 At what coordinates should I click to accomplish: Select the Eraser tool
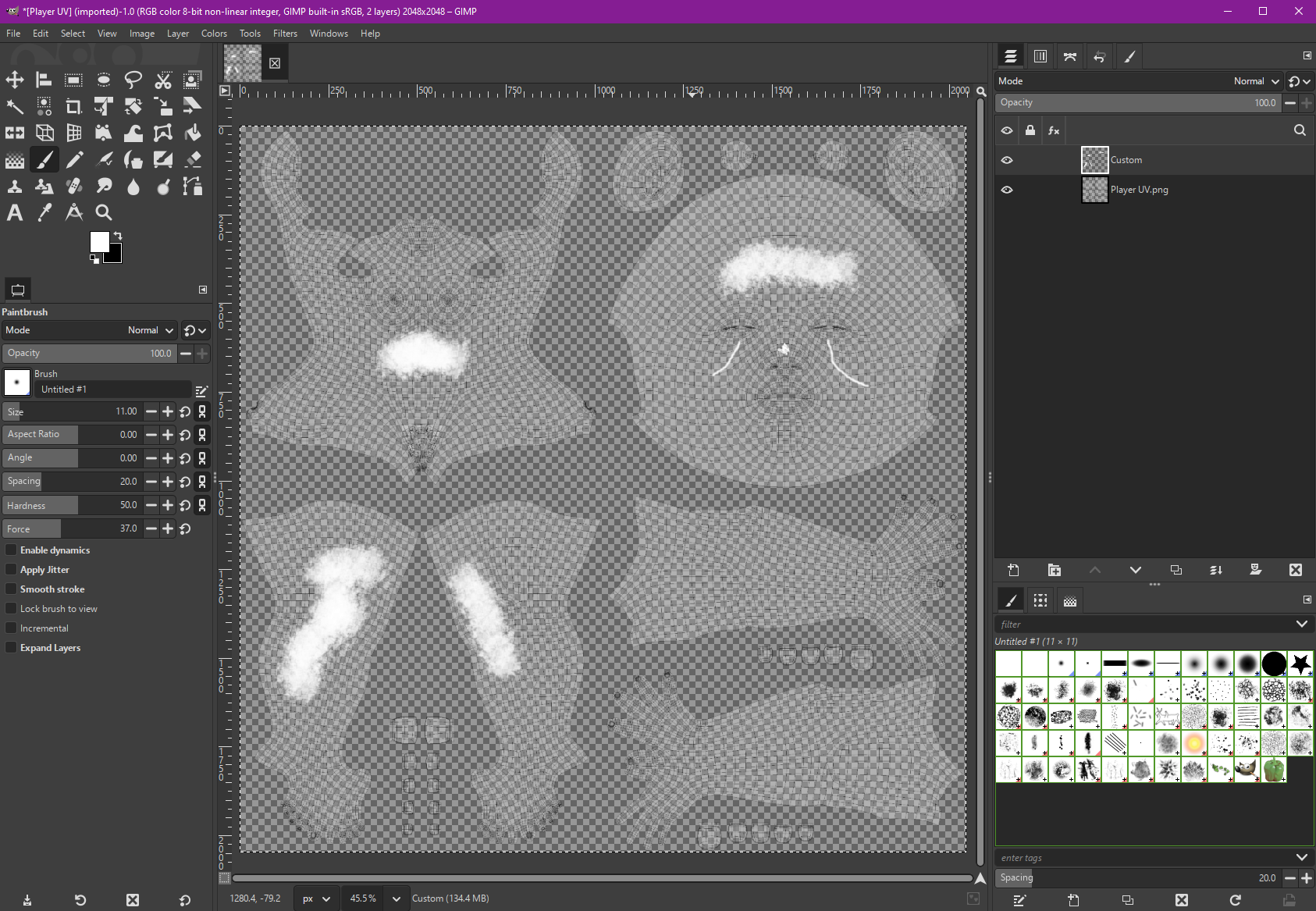[193, 160]
